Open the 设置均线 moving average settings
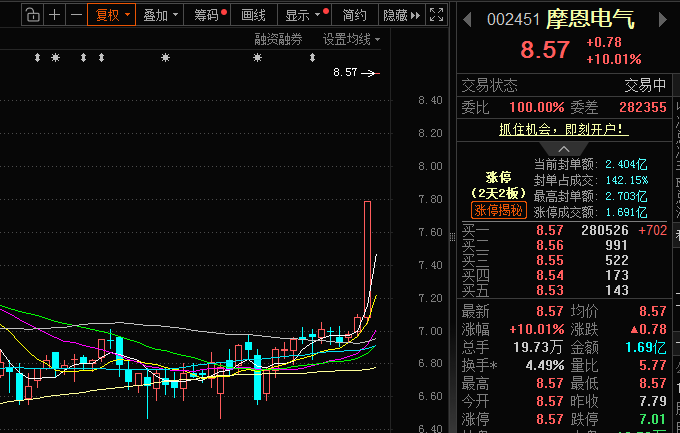Screen dimensions: 680x433 [352, 39]
